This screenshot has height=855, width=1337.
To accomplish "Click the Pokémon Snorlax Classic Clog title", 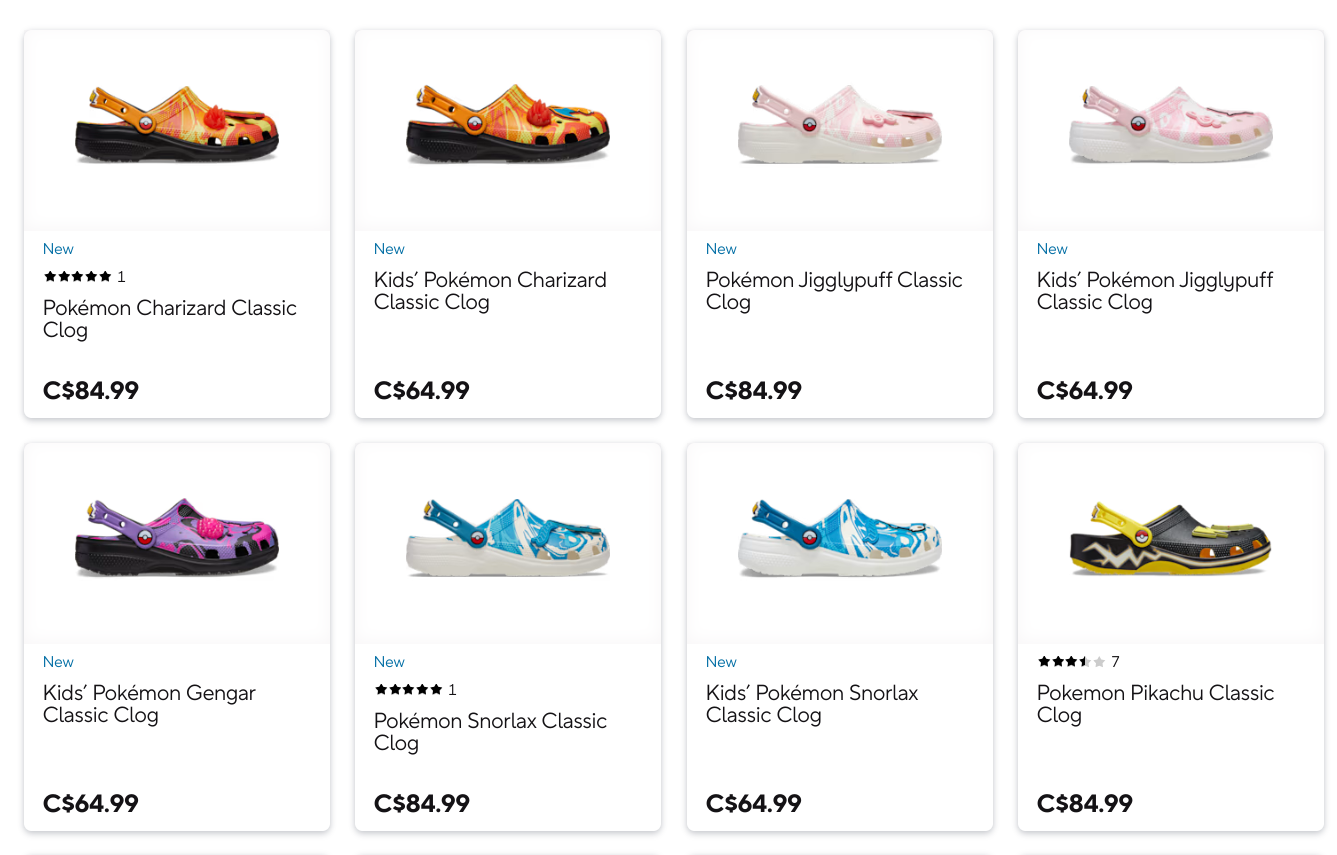I will 490,732.
